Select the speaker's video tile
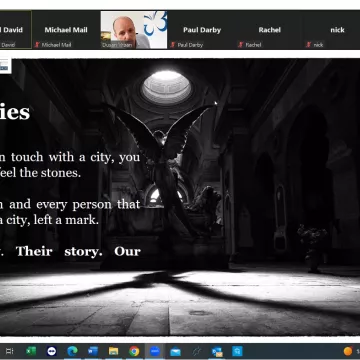Image resolution: width=360 pixels, height=360 pixels. (134, 30)
